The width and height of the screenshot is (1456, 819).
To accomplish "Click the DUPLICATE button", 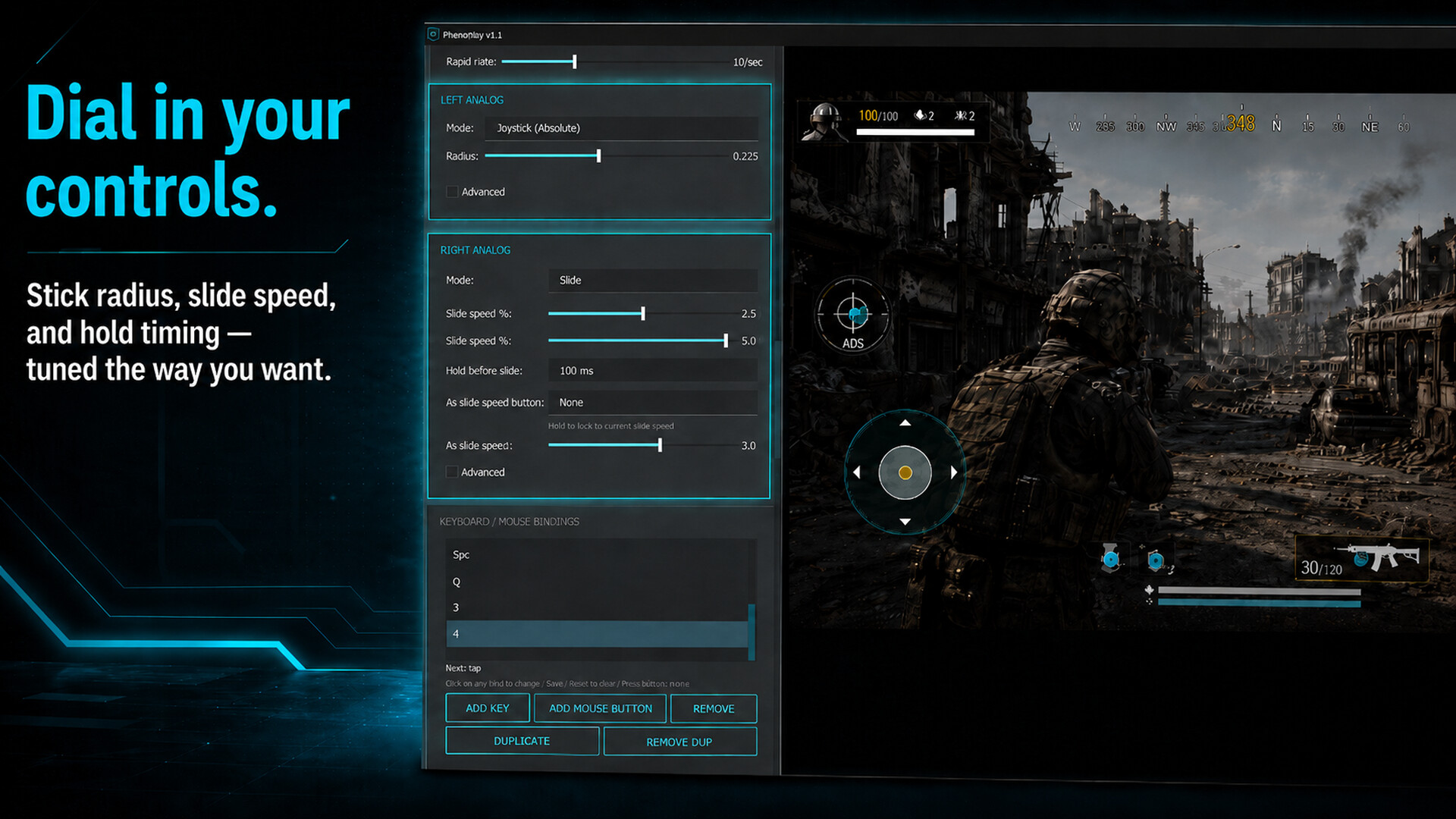I will [x=522, y=741].
